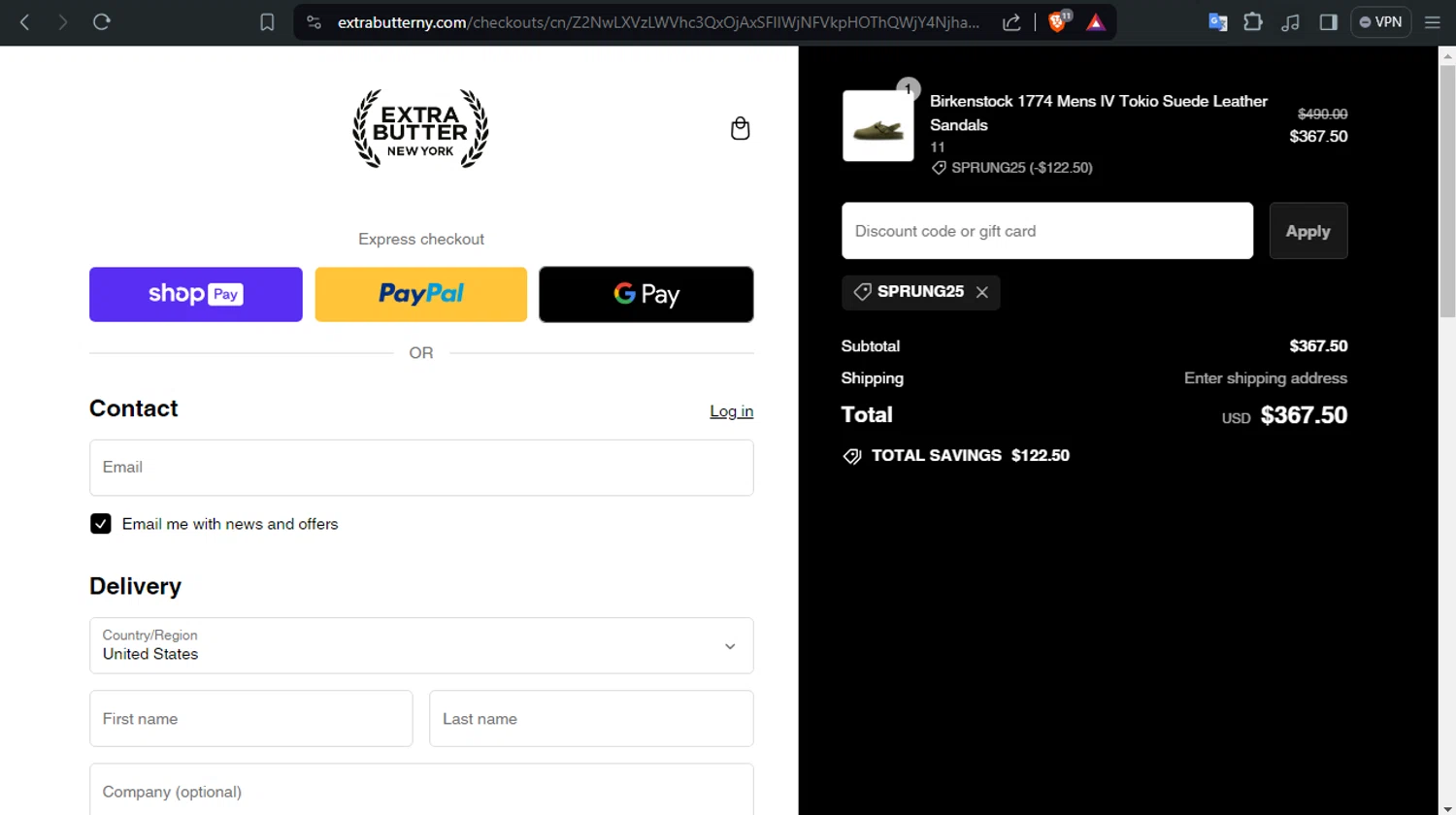1456x815 pixels.
Task: Click the Birkenstock 1774 product title
Action: coord(1099,113)
